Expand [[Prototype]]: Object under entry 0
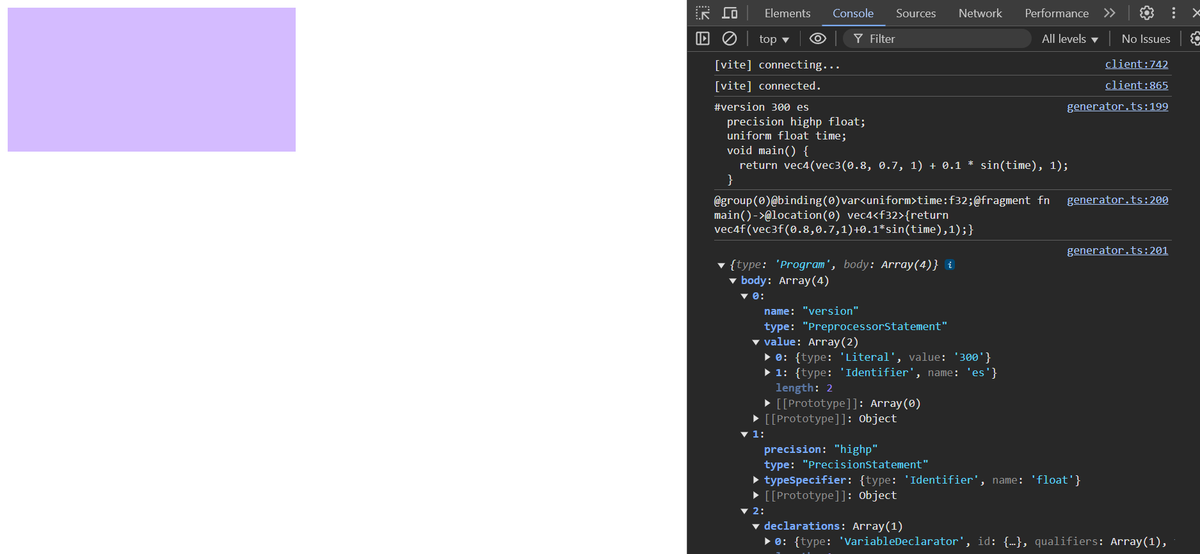Screen dimensions: 1200x554 757,419
